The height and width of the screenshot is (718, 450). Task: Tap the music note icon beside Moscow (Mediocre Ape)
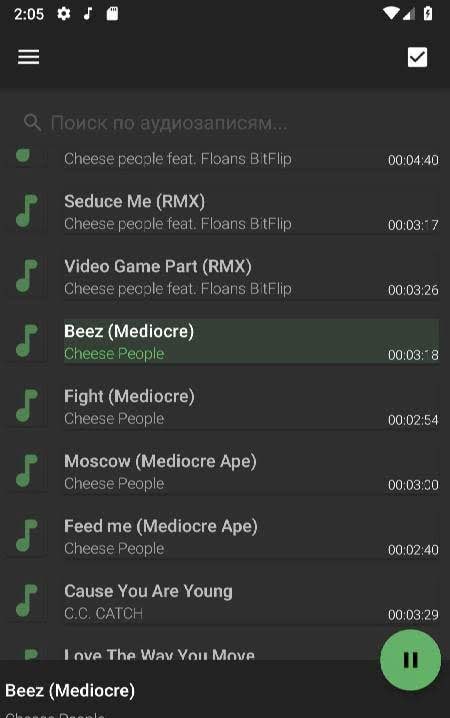coord(27,472)
